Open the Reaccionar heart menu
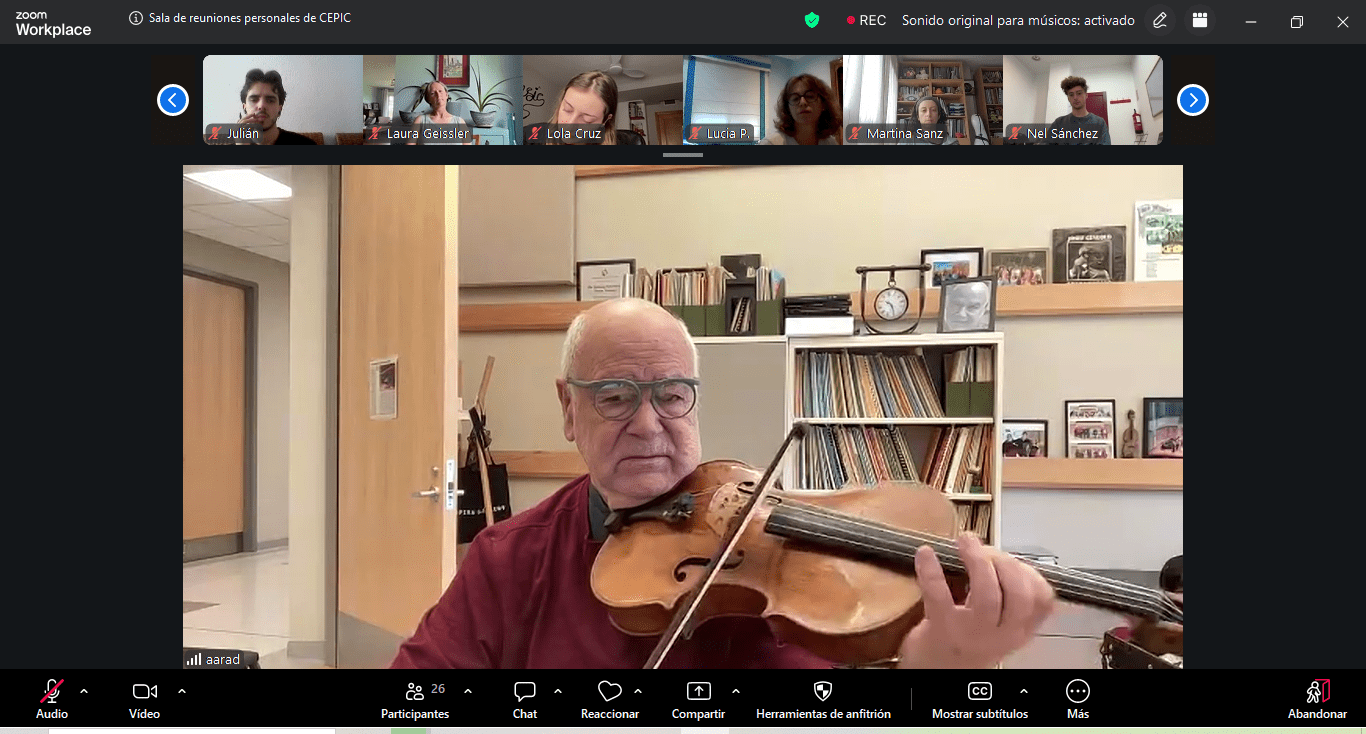This screenshot has width=1366, height=734. [610, 700]
